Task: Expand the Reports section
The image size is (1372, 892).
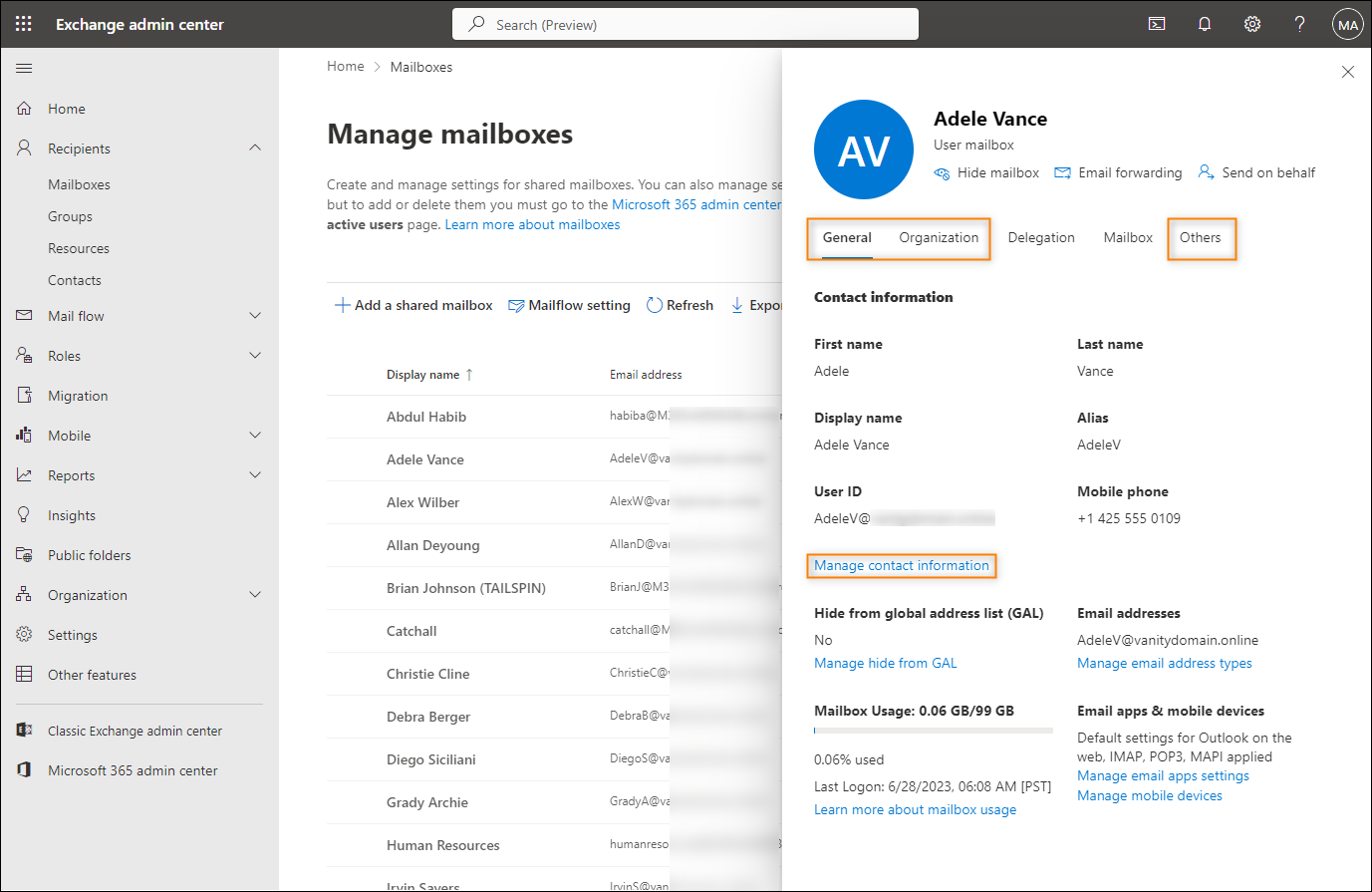Action: click(255, 474)
